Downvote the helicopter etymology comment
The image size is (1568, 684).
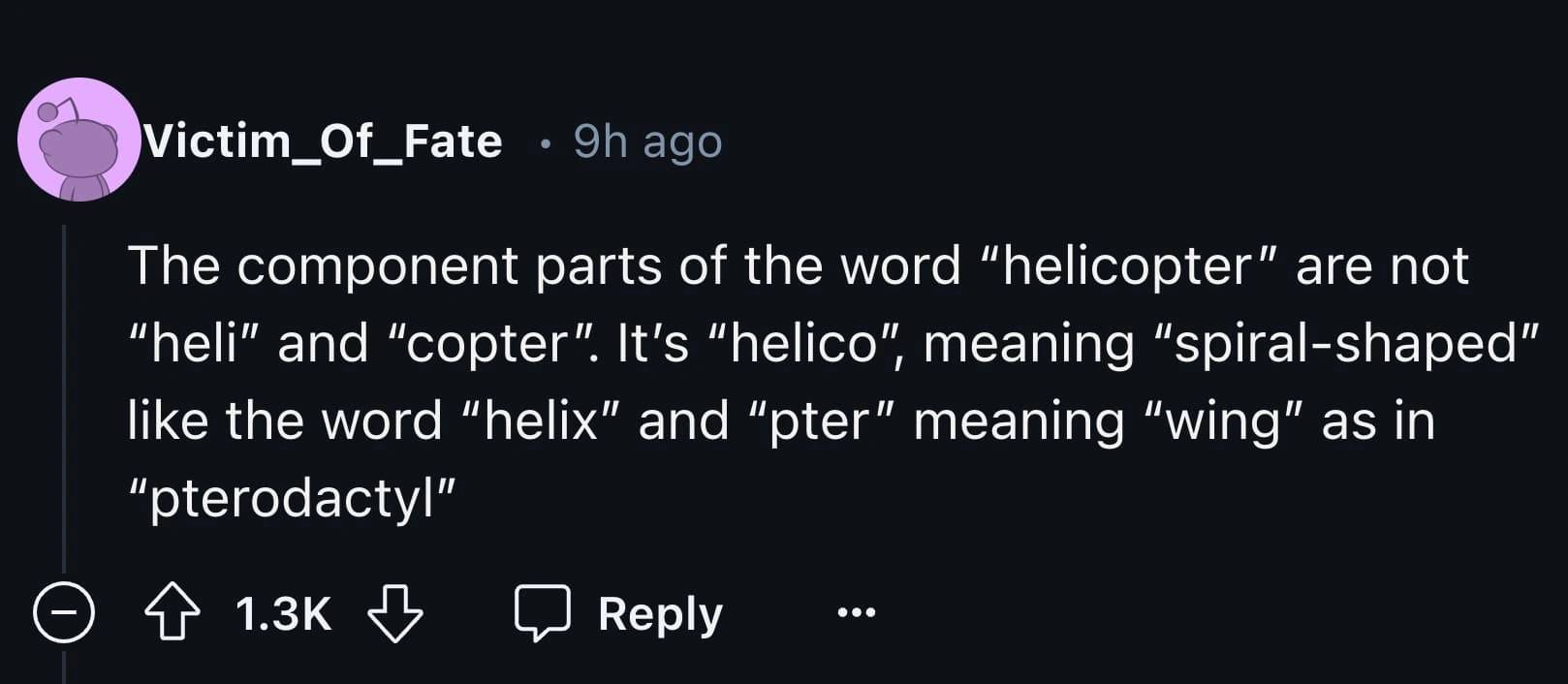[395, 613]
